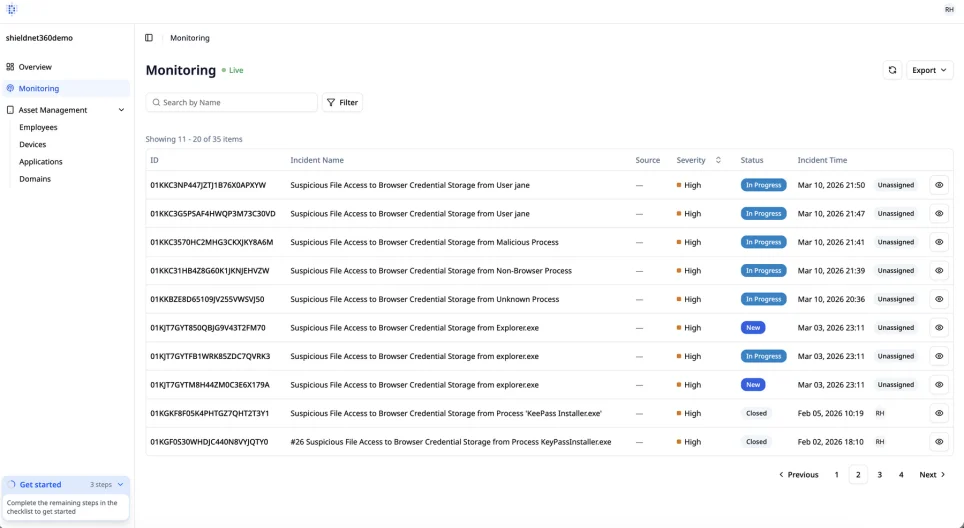Click the refresh icon button
964x528 pixels.
(892, 70)
